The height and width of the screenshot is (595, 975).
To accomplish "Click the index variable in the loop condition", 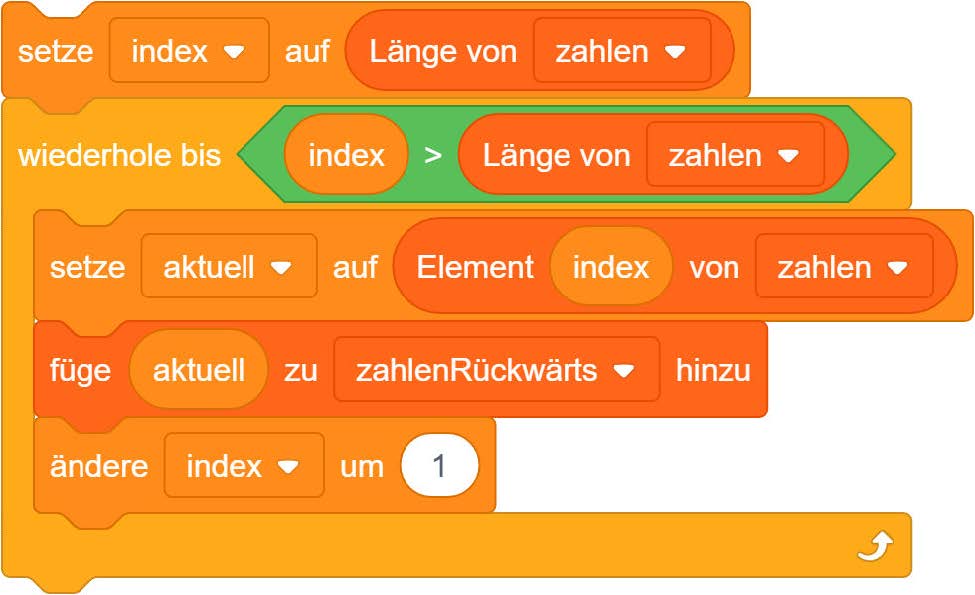I will 346,156.
